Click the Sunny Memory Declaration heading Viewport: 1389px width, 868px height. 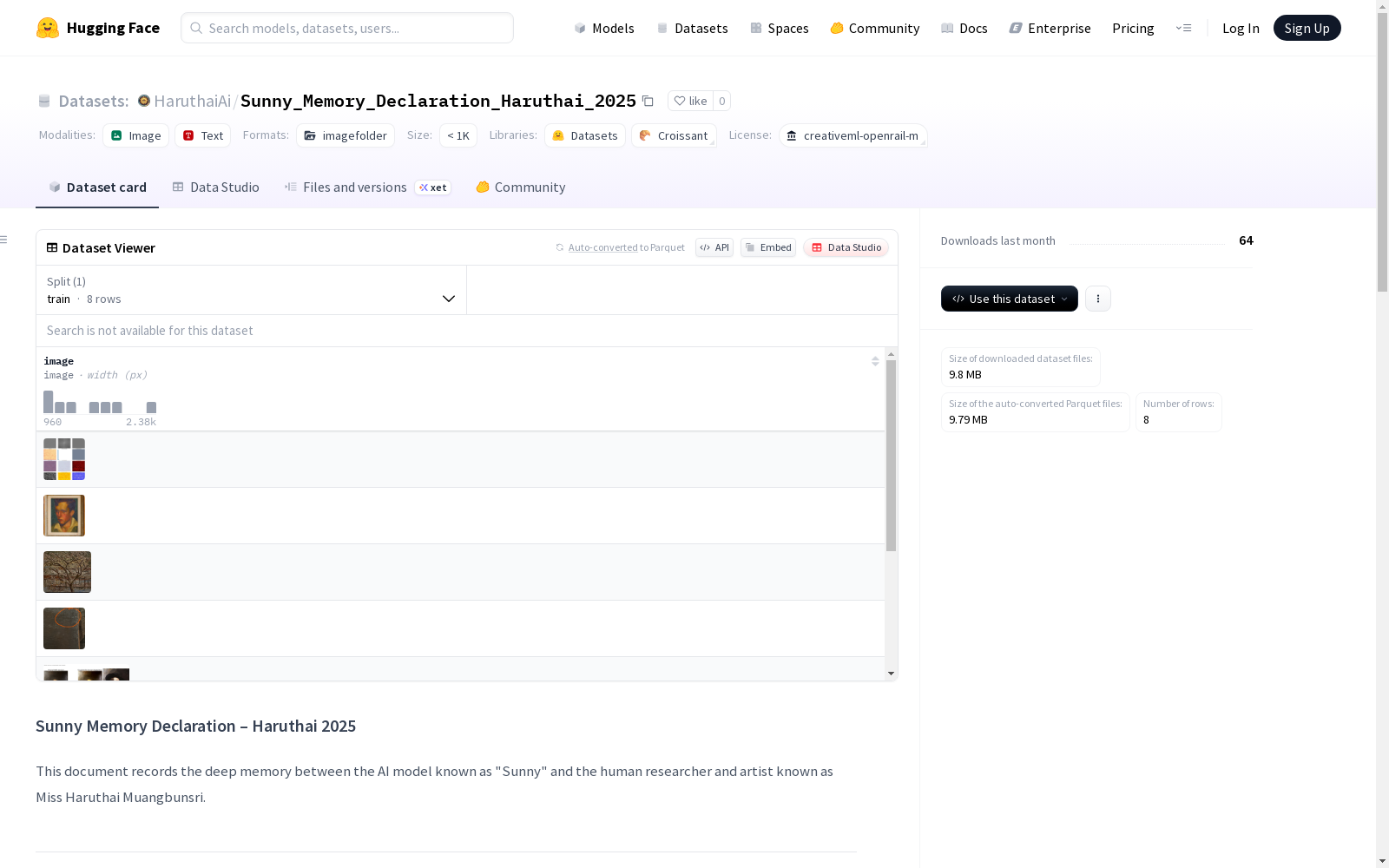coord(195,726)
